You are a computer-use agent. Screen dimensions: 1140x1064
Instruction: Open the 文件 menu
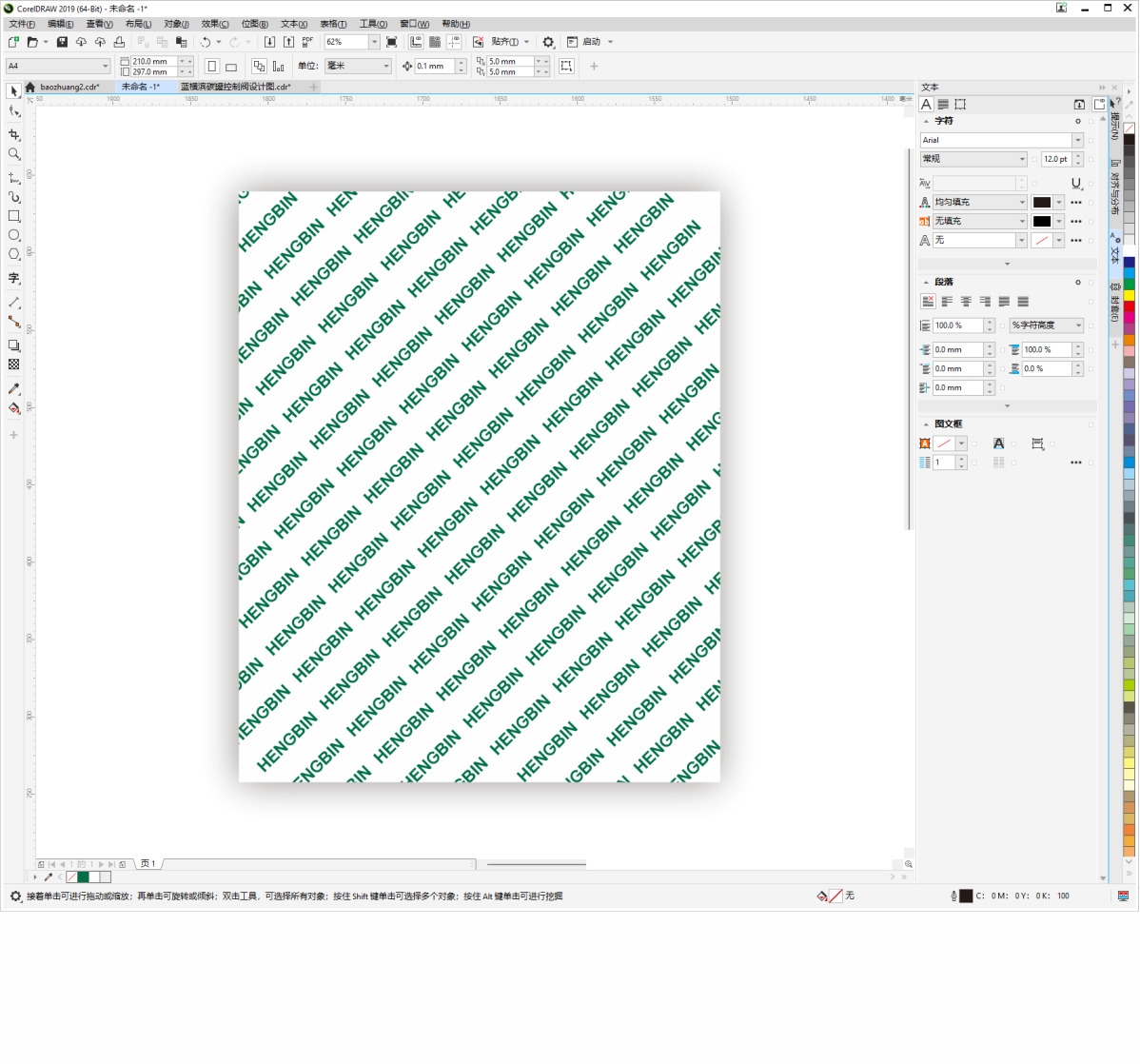click(x=22, y=24)
